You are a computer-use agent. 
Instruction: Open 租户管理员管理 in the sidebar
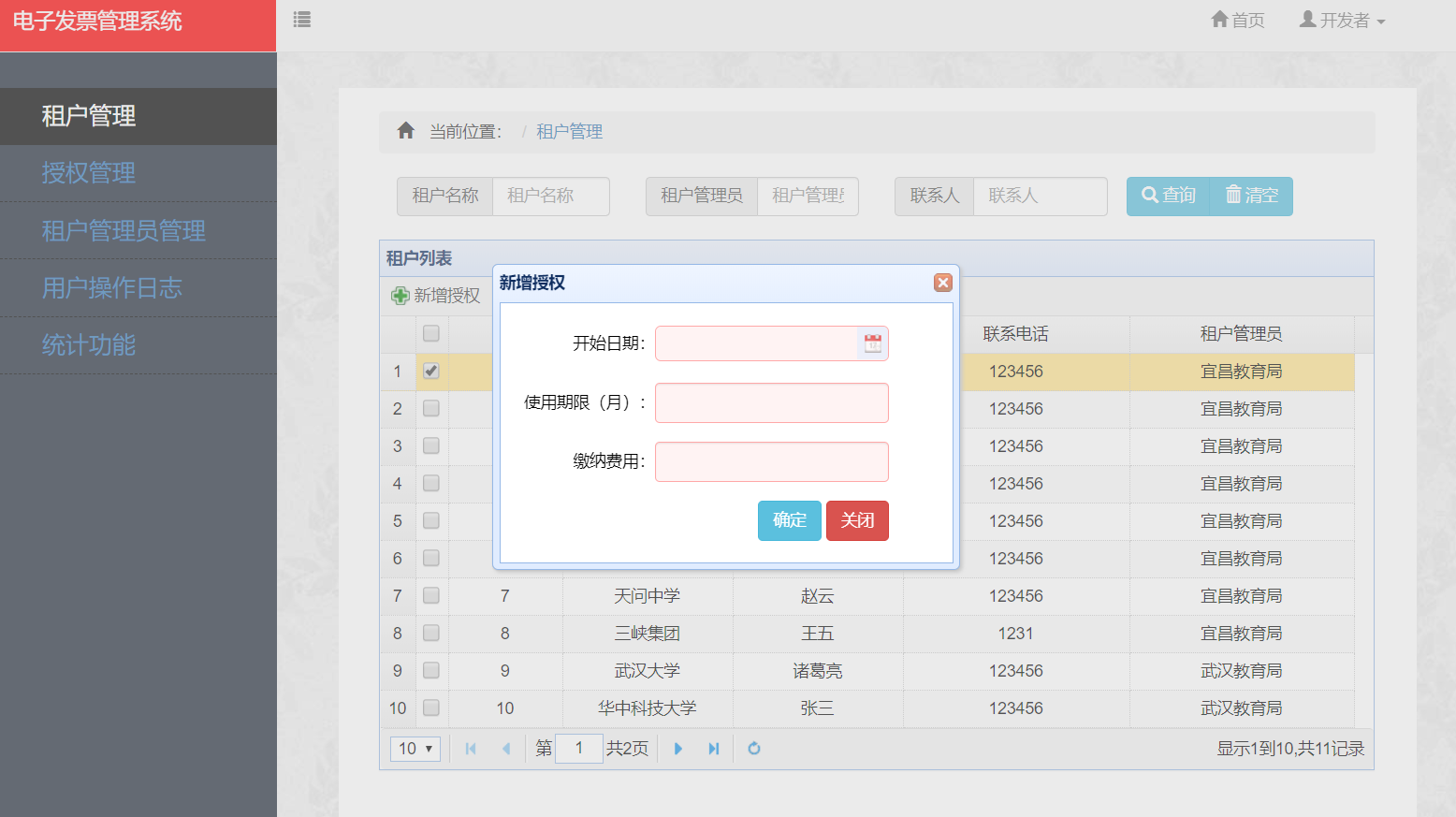tap(138, 230)
